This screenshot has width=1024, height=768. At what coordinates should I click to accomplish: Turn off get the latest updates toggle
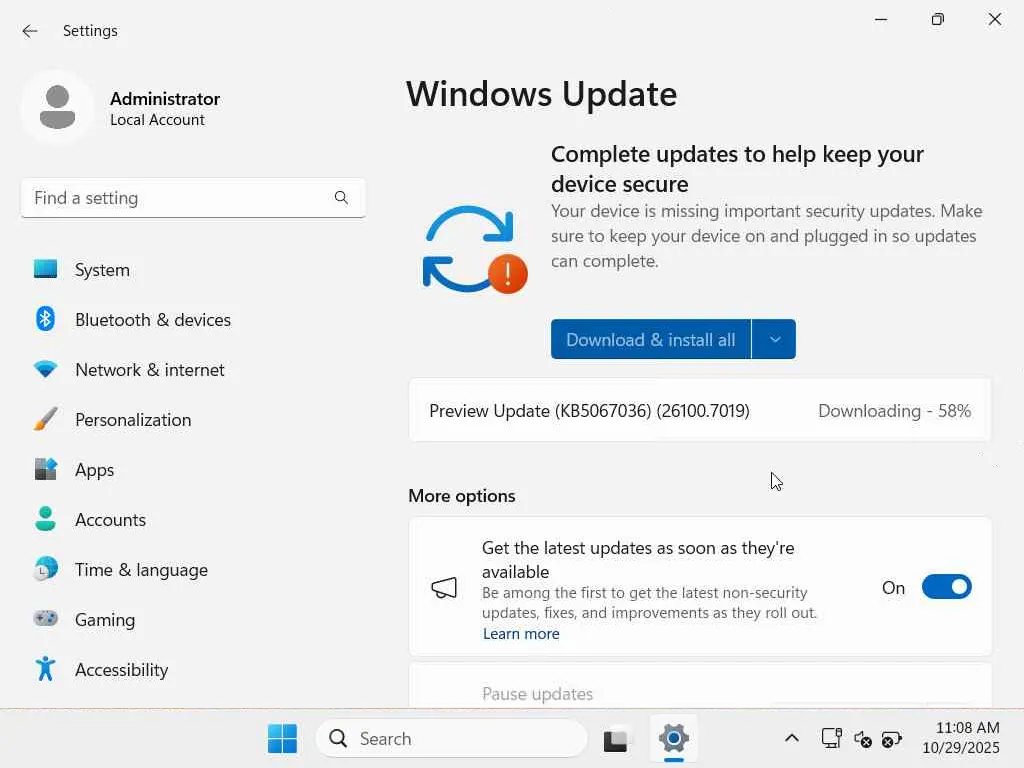point(946,586)
